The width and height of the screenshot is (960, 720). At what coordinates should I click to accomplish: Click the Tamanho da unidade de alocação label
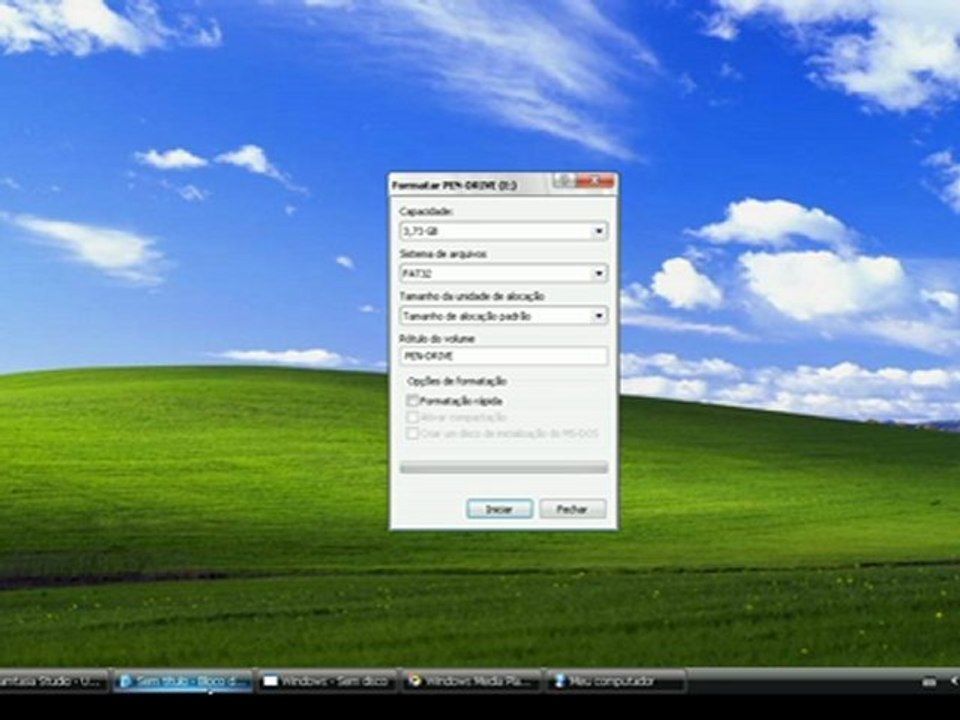[x=471, y=296]
